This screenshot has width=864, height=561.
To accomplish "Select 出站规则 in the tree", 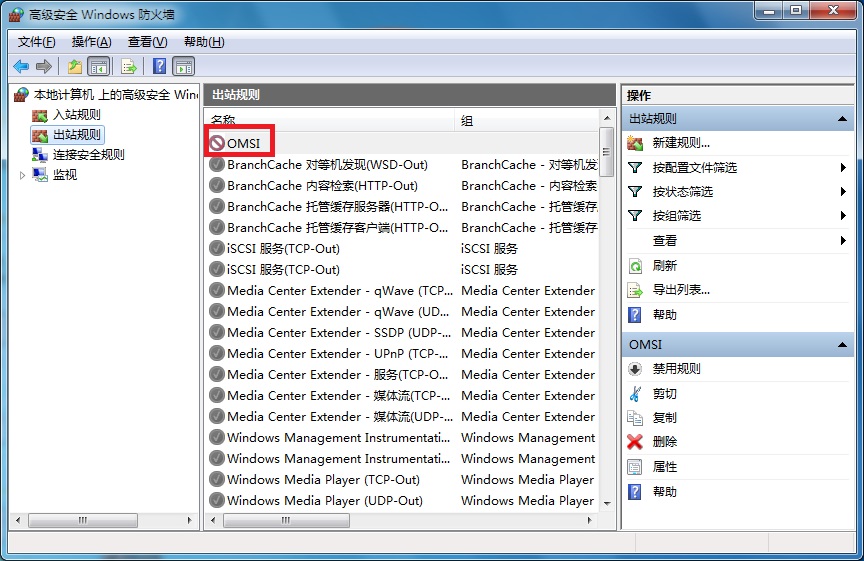I will [x=77, y=134].
